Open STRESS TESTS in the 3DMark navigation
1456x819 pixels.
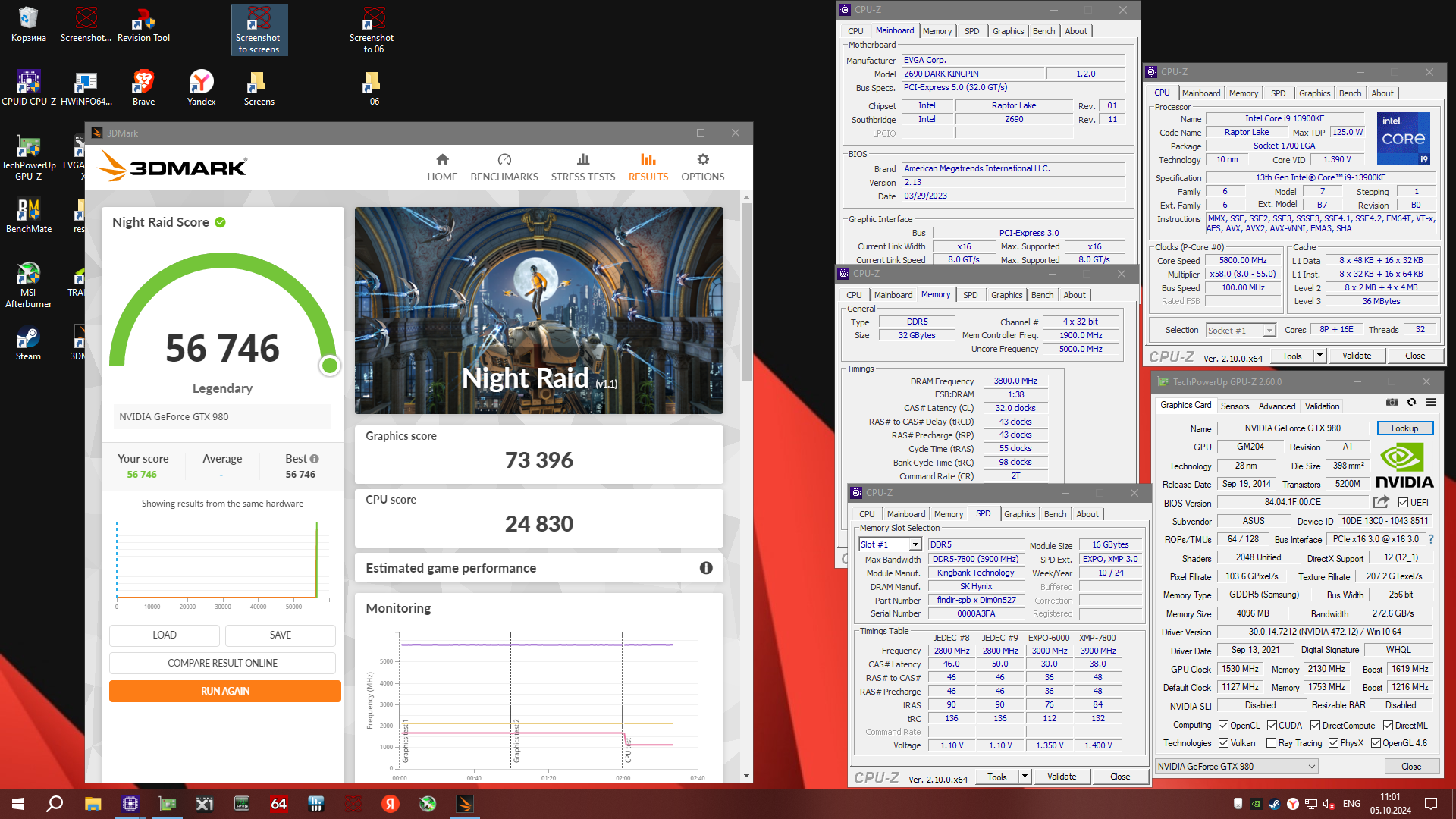583,168
